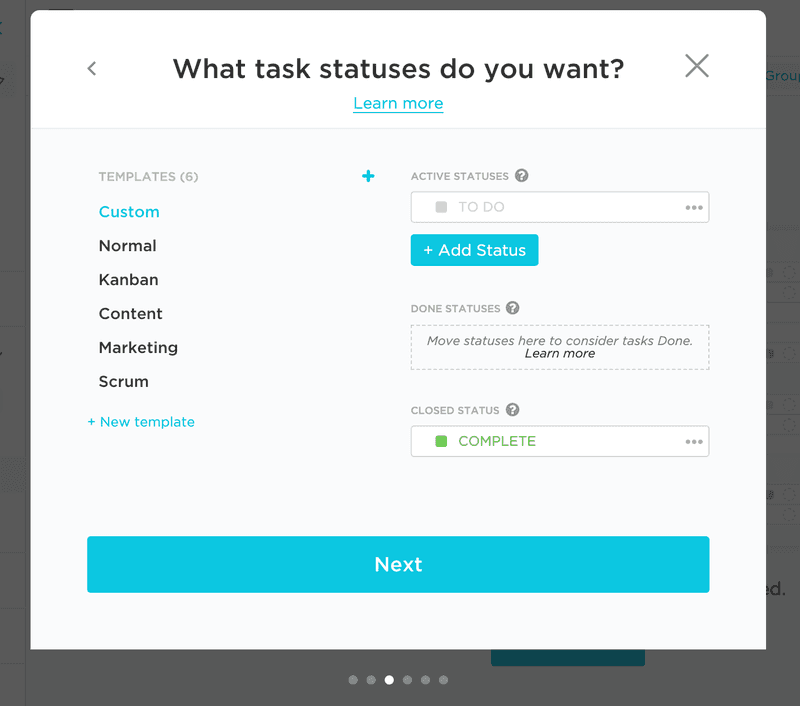Click the fourth pagination dot below the dialog
Viewport: 800px width, 706px height.
click(x=407, y=679)
